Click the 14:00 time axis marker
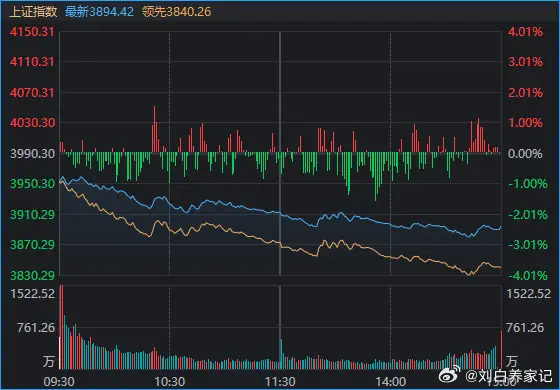 (x=390, y=382)
